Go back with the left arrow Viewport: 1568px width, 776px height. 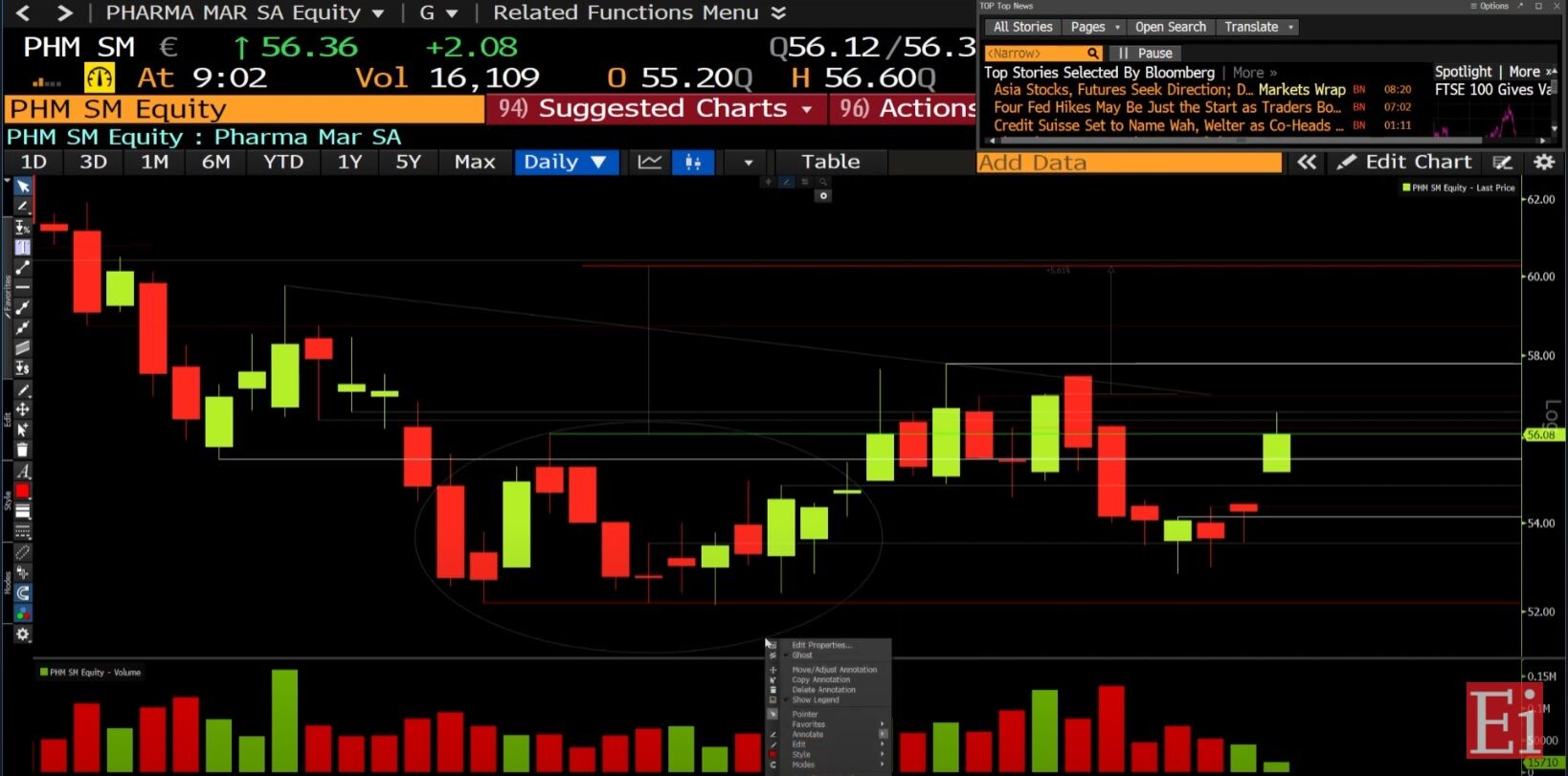(24, 13)
